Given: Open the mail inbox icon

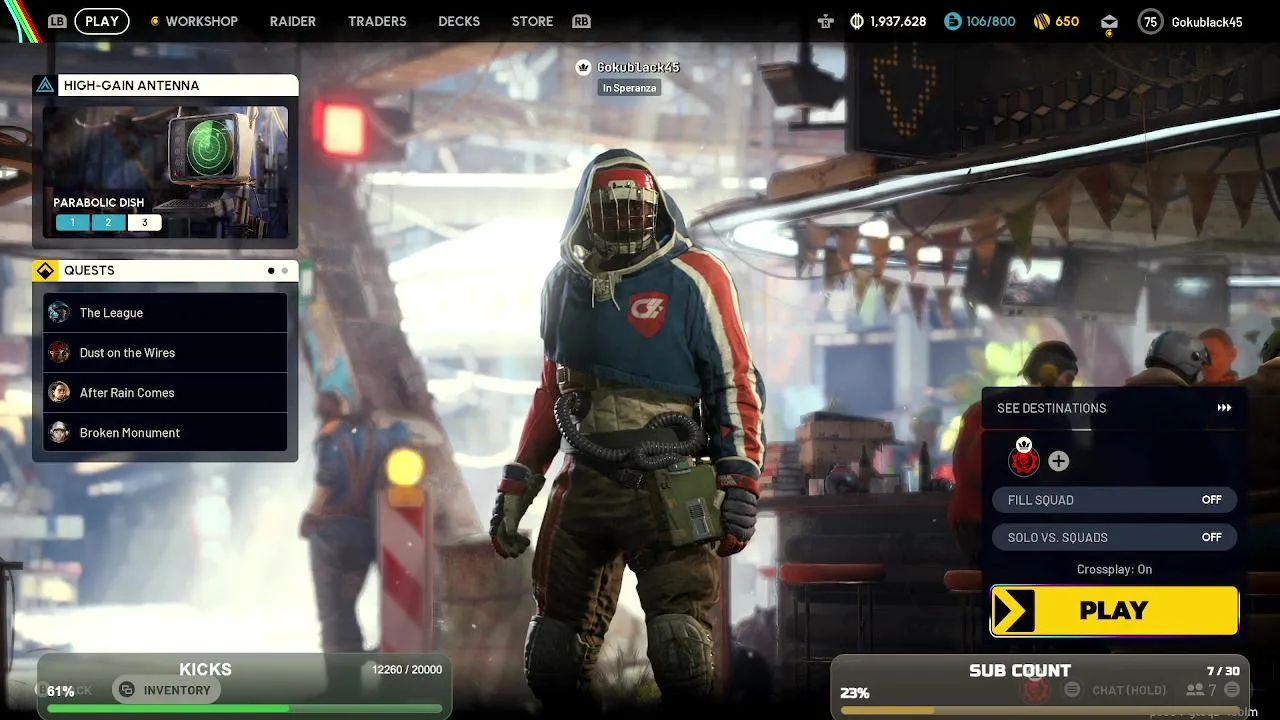Looking at the screenshot, I should [x=1109, y=22].
